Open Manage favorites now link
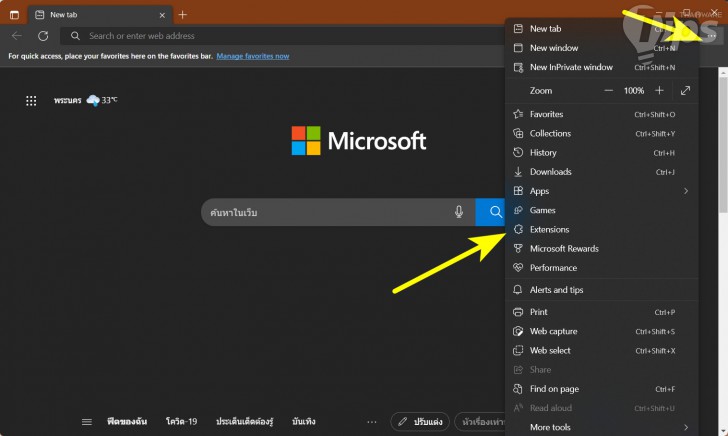The height and width of the screenshot is (436, 728). (x=253, y=56)
